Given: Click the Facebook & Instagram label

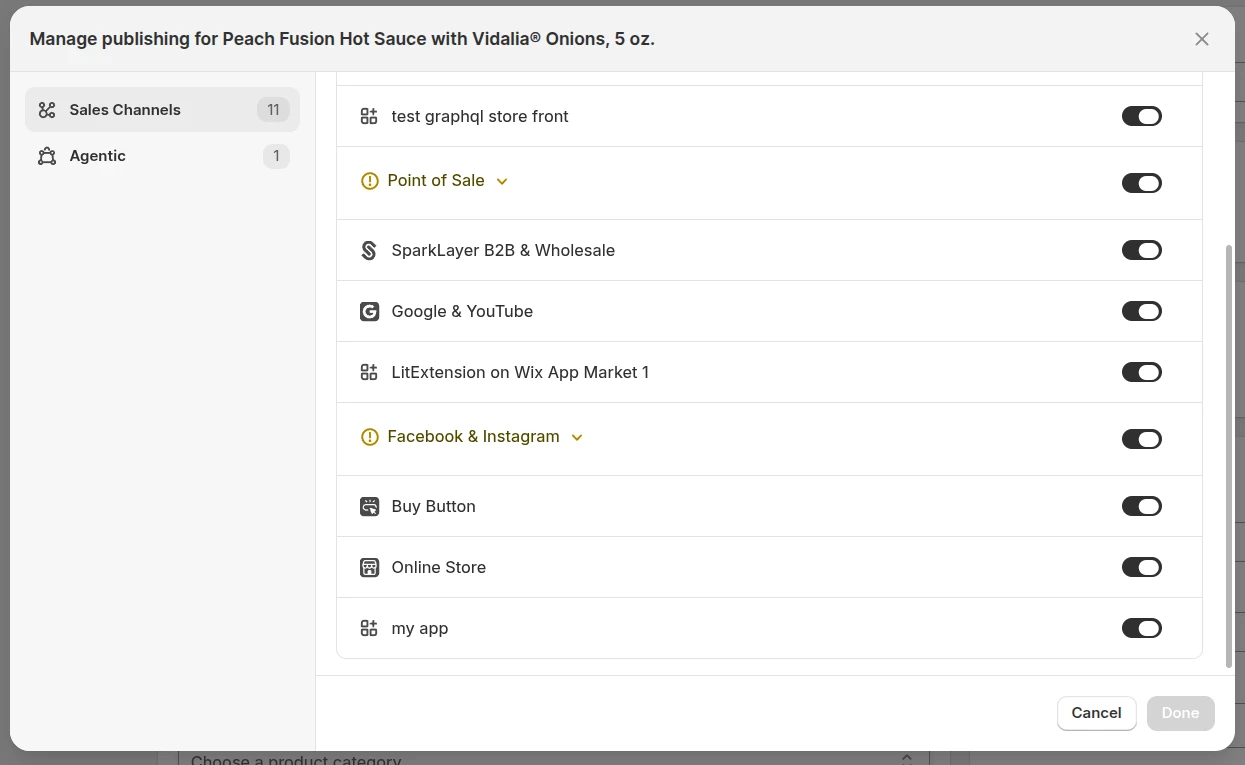Looking at the screenshot, I should 473,436.
